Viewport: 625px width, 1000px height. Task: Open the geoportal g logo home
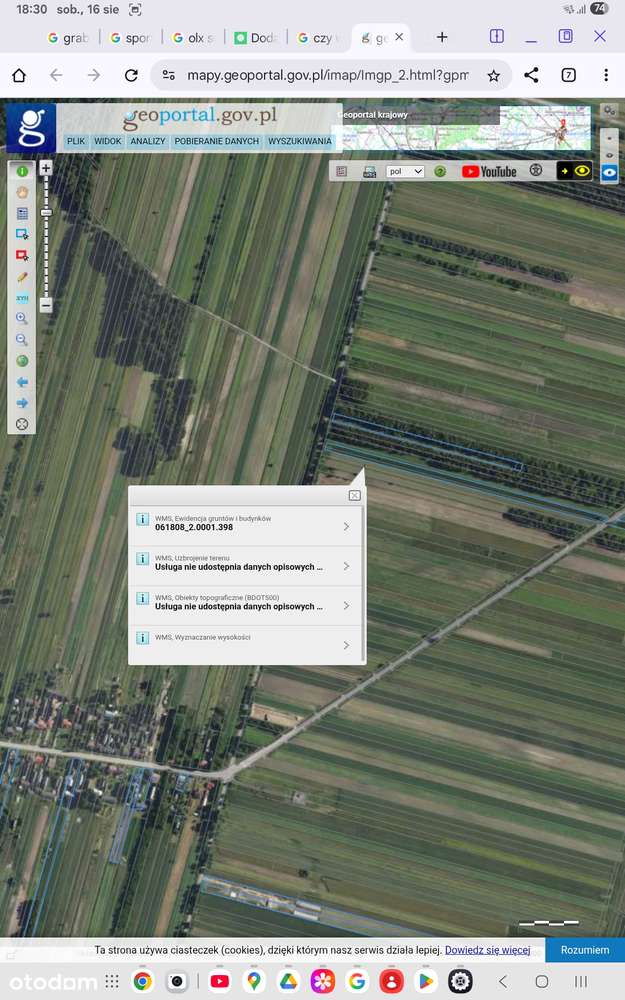point(31,128)
